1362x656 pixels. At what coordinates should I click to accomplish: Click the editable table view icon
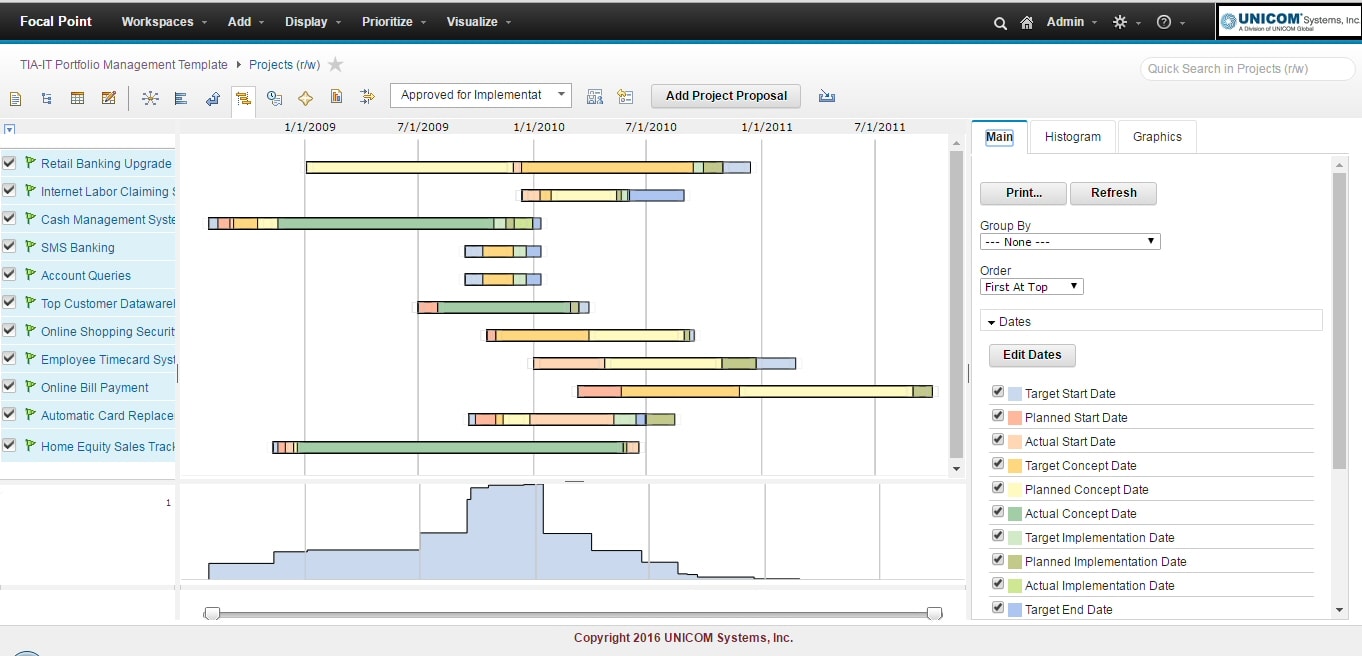(x=108, y=98)
